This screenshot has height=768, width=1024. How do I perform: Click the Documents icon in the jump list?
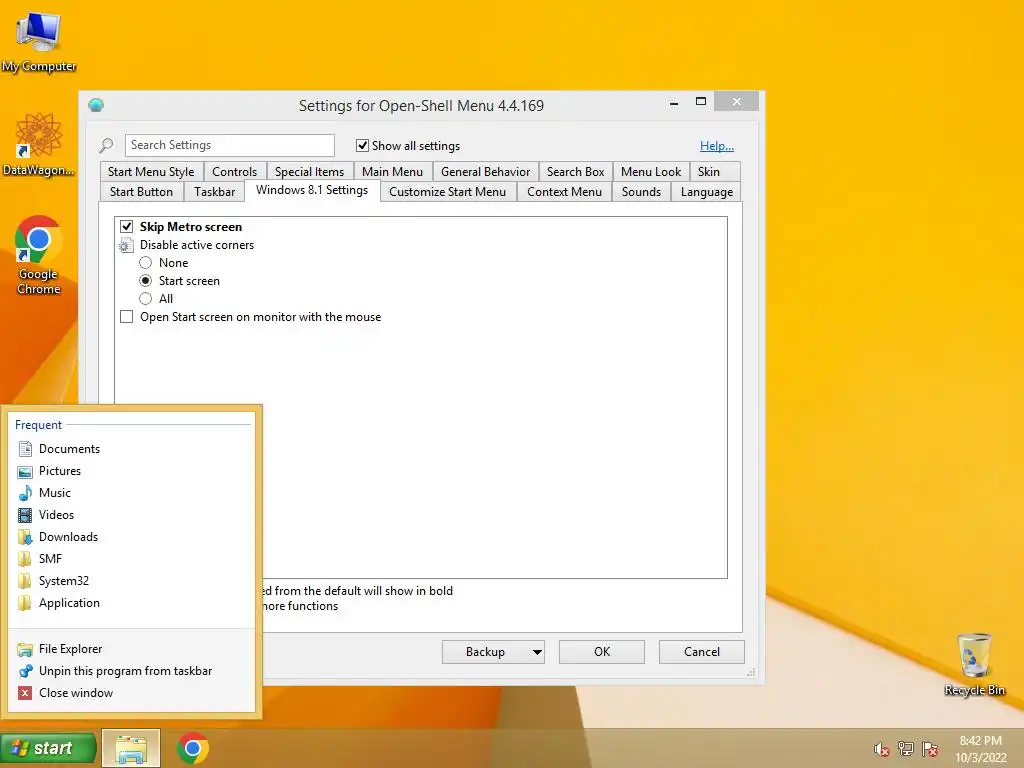(x=25, y=449)
